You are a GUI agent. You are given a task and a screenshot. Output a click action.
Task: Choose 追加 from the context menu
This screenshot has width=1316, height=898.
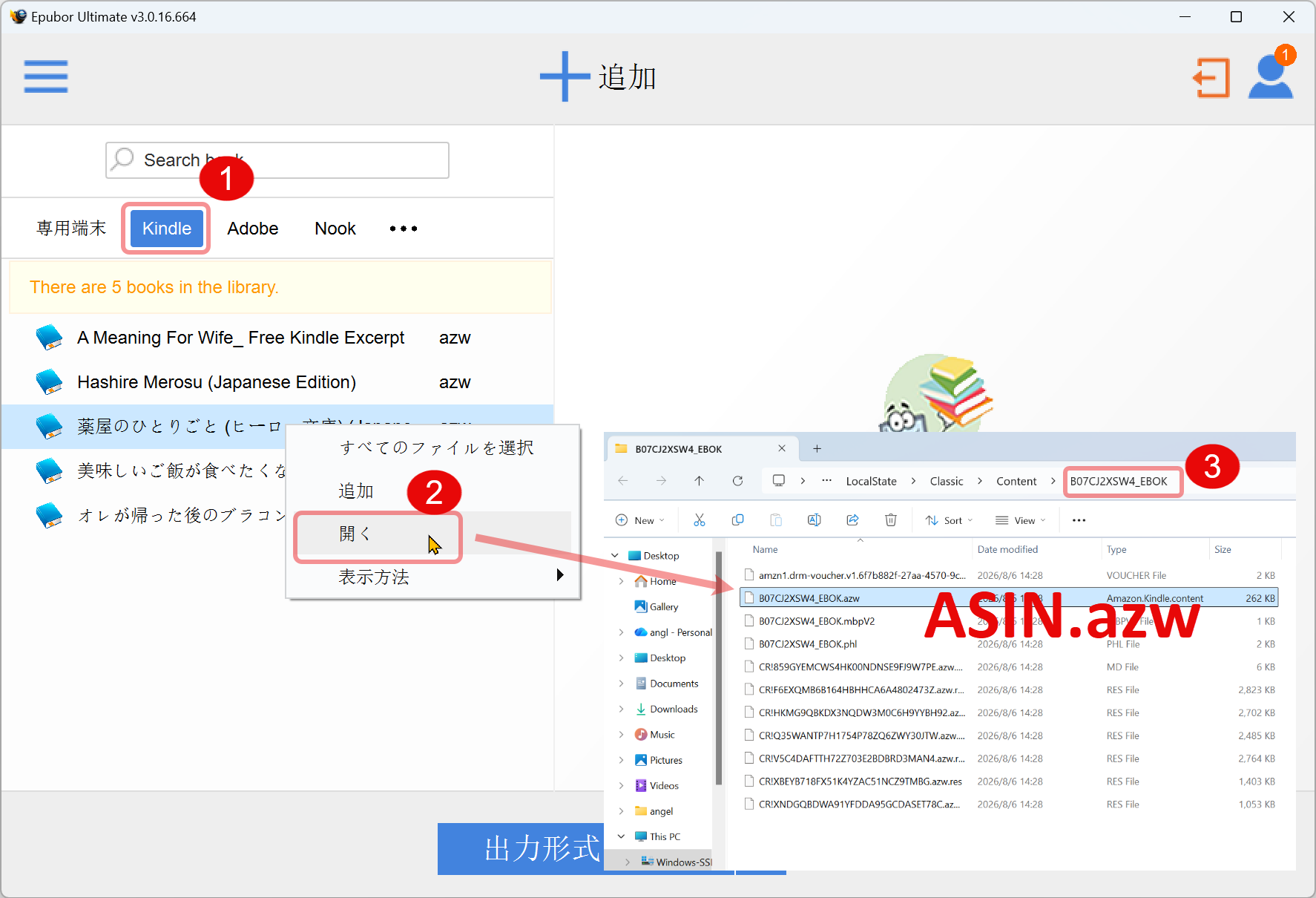(x=356, y=491)
